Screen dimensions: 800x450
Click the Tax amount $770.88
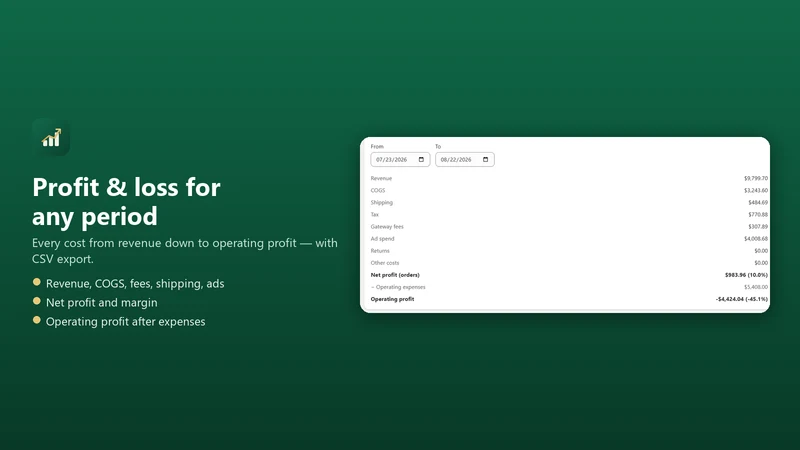pyautogui.click(x=758, y=215)
